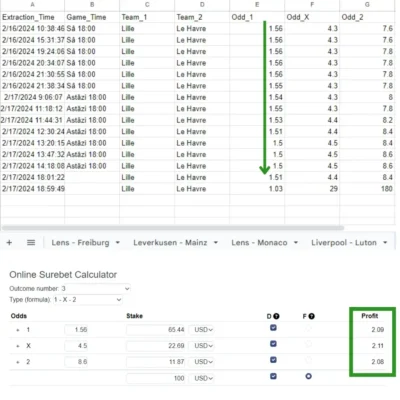The image size is (400, 400).
Task: Select the F radio button for outcome X
Action: (x=308, y=344)
